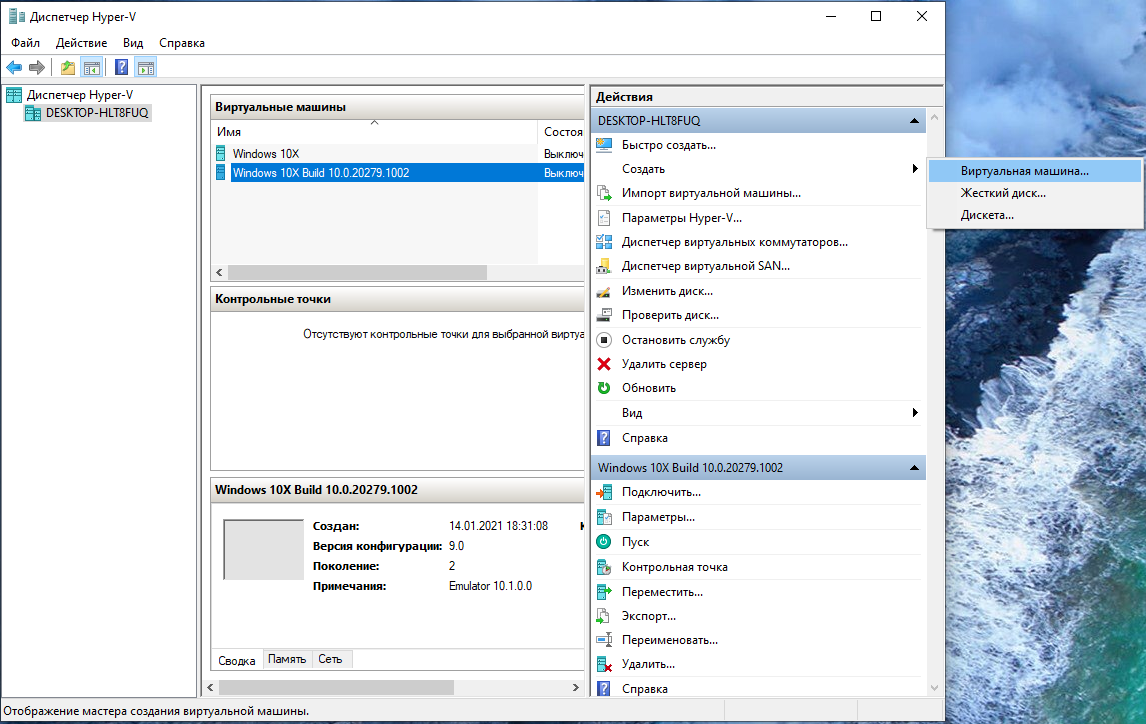Switch to the Сводка tab
Screen dimensions: 1146x724
coord(237,660)
